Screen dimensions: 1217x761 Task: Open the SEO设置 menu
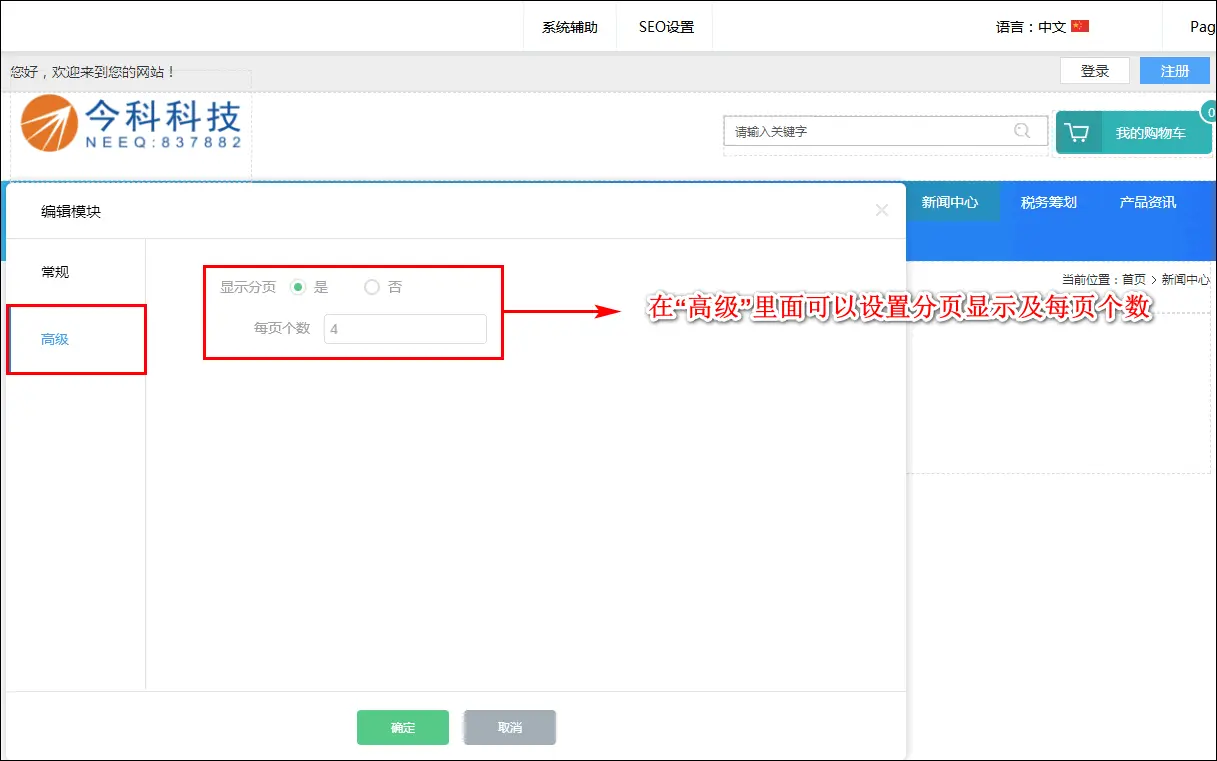pos(666,27)
